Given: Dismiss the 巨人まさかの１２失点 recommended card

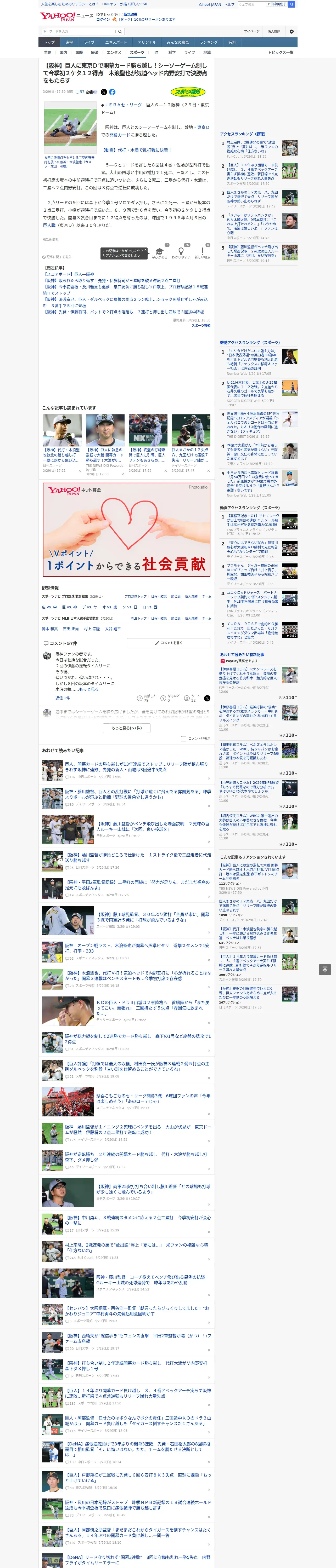Looking at the screenshot, I should coord(208,470).
